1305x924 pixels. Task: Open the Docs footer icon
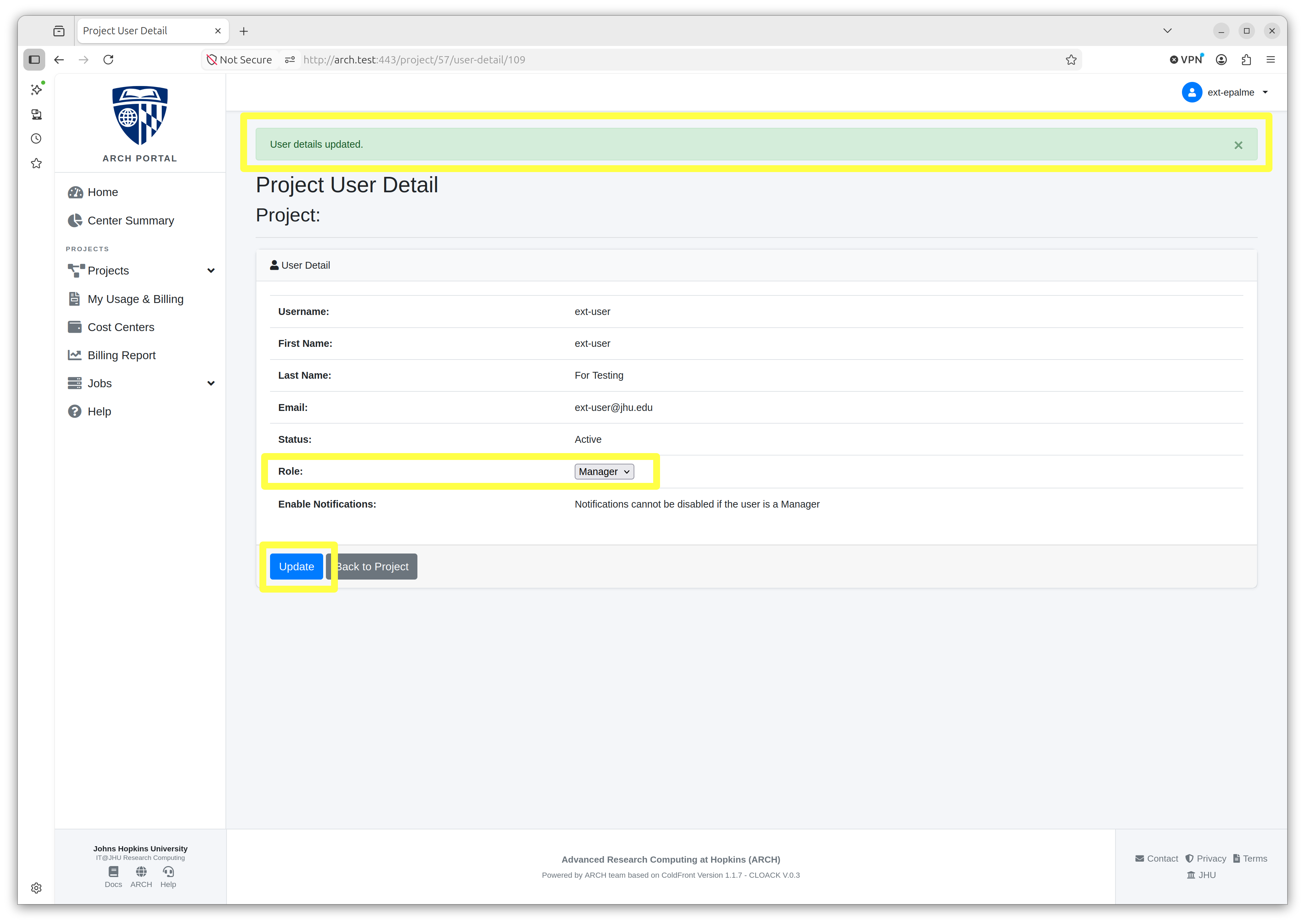click(113, 877)
